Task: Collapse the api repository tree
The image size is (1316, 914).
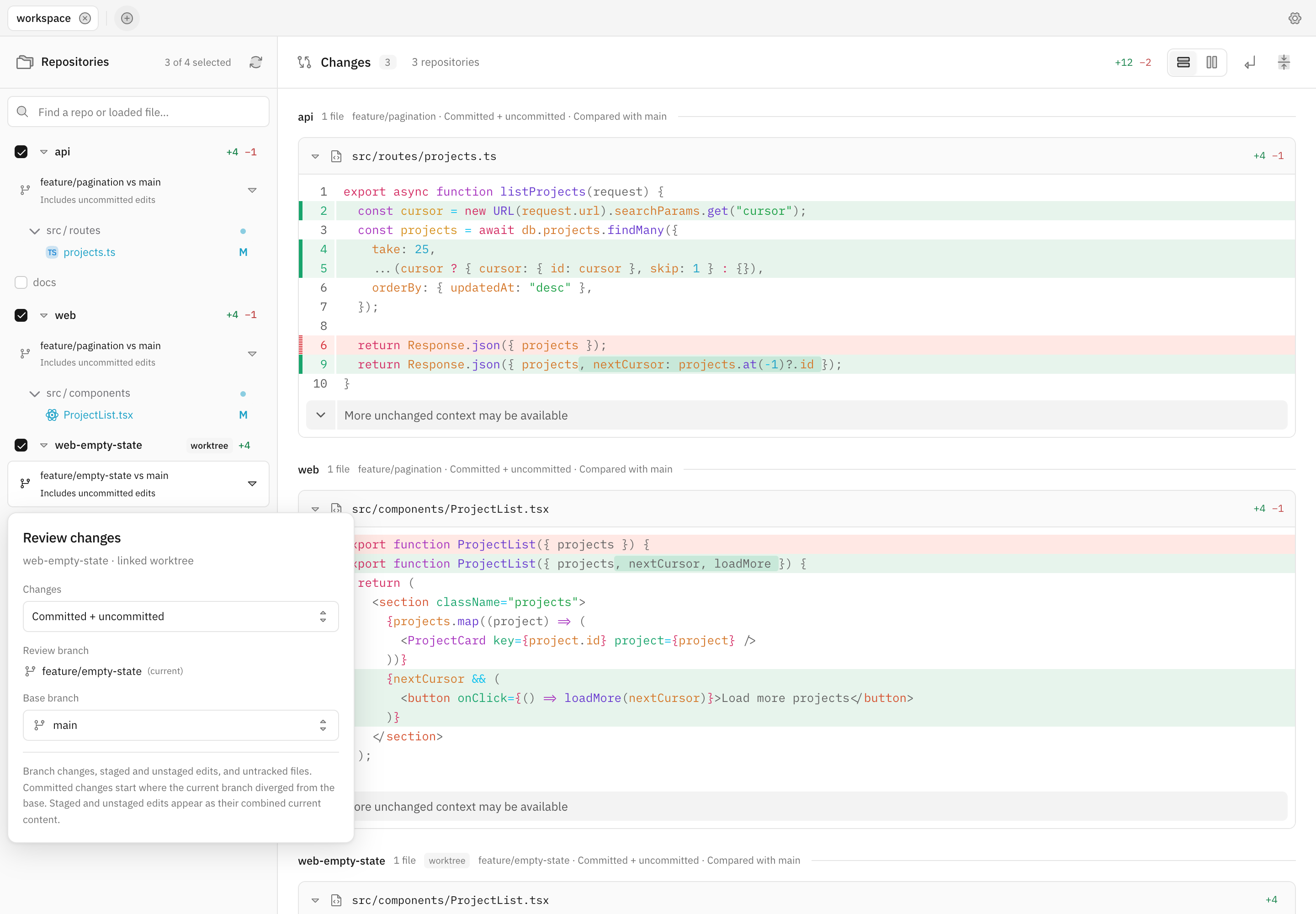Action: [x=43, y=152]
